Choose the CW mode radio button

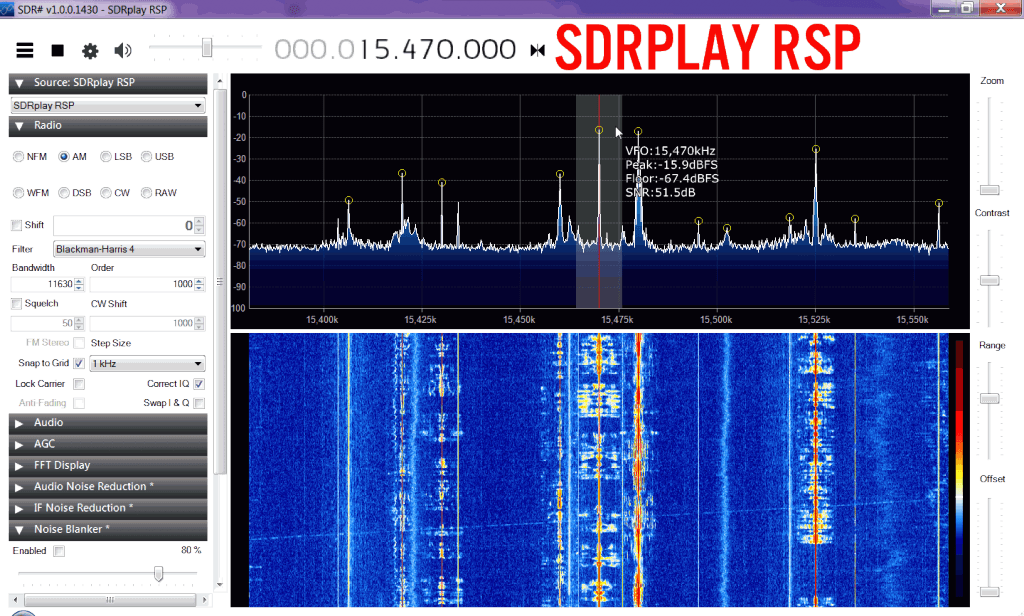point(105,193)
